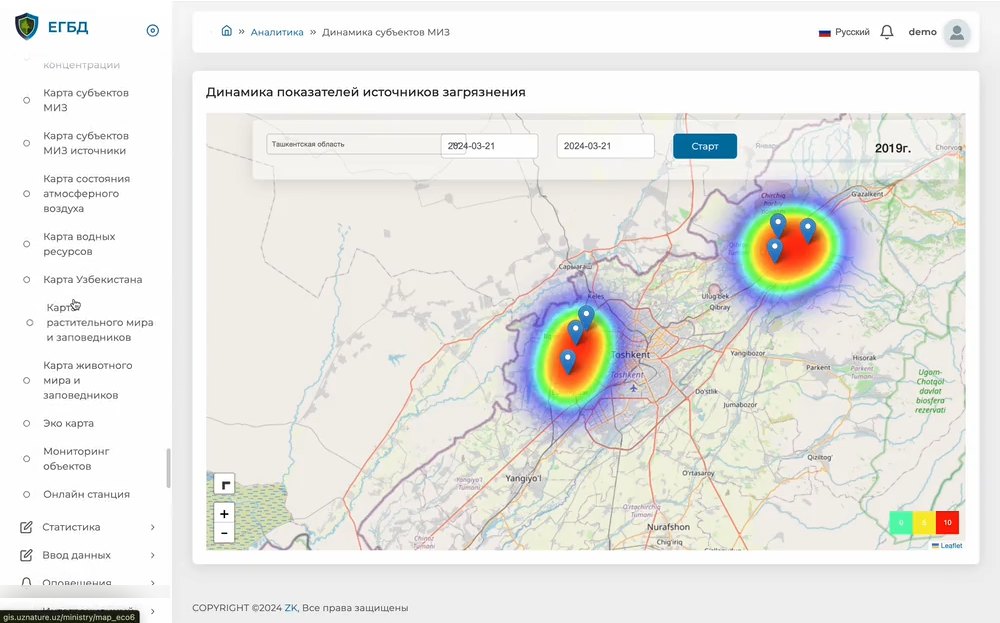Open the Leaflet attribution link

point(951,545)
